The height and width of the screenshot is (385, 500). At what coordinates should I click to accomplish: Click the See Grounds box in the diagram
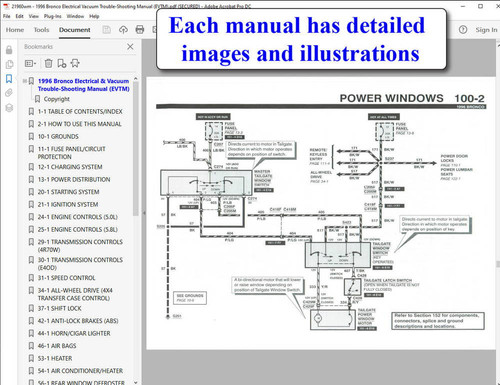[190, 298]
